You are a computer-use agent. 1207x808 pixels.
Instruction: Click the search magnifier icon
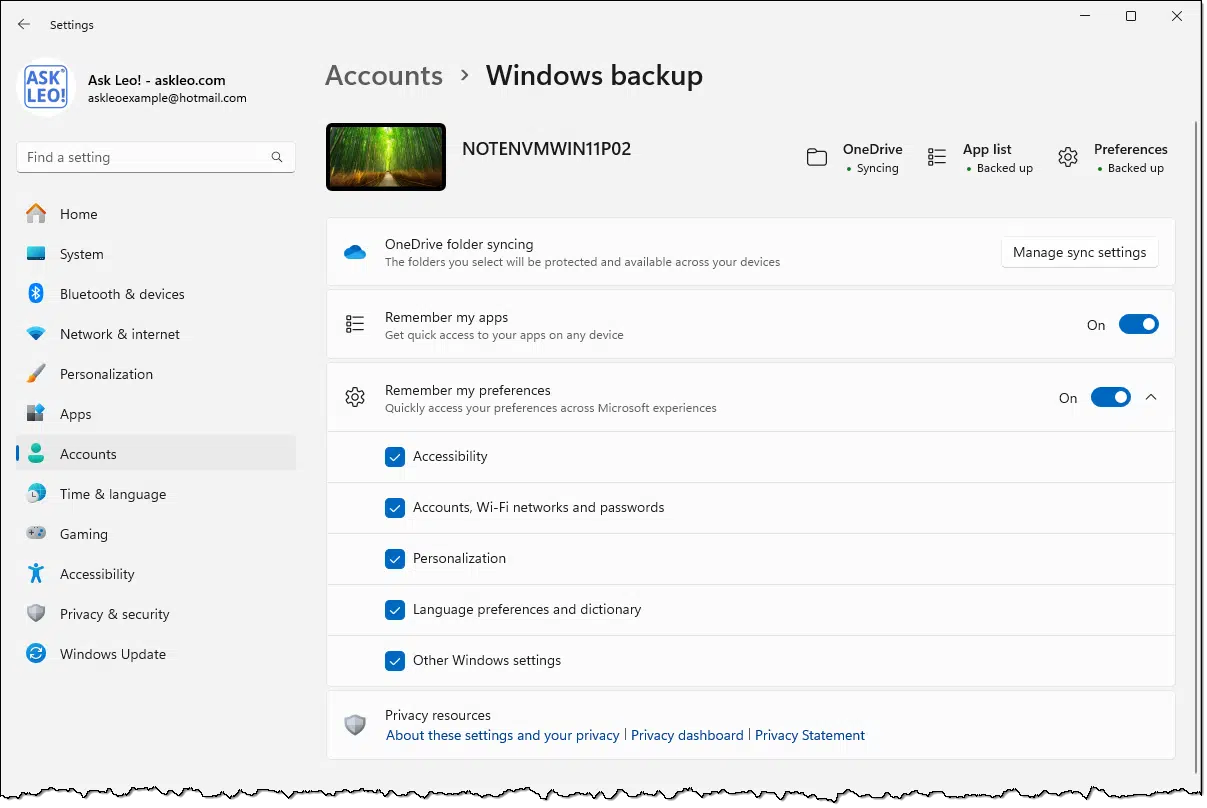point(277,157)
